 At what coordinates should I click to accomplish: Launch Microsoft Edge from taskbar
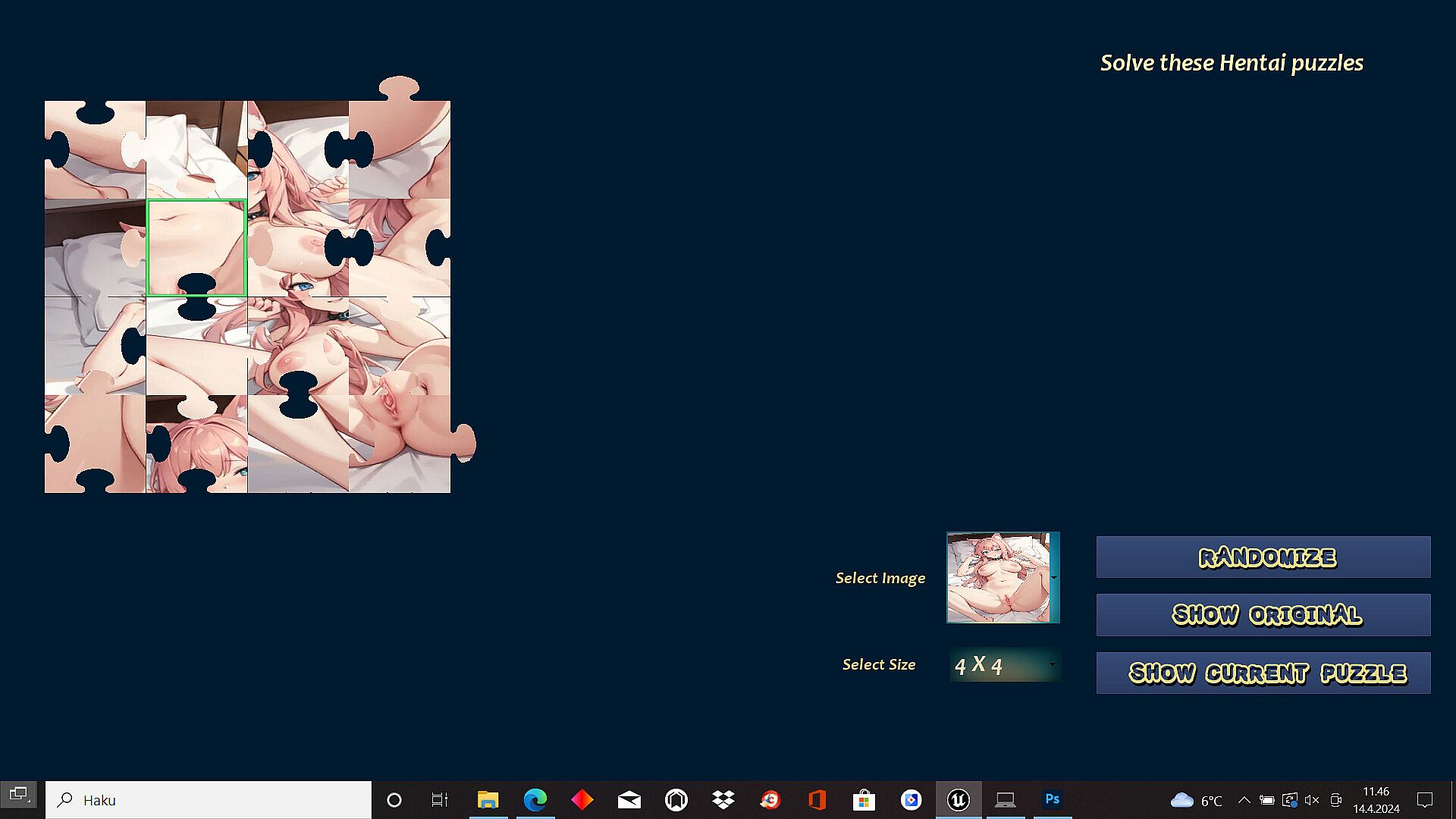pyautogui.click(x=535, y=799)
